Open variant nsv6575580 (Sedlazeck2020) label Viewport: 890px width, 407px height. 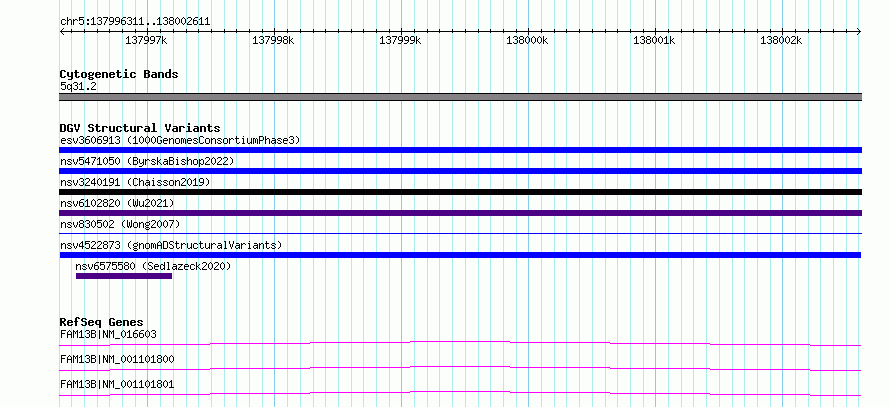click(x=153, y=266)
